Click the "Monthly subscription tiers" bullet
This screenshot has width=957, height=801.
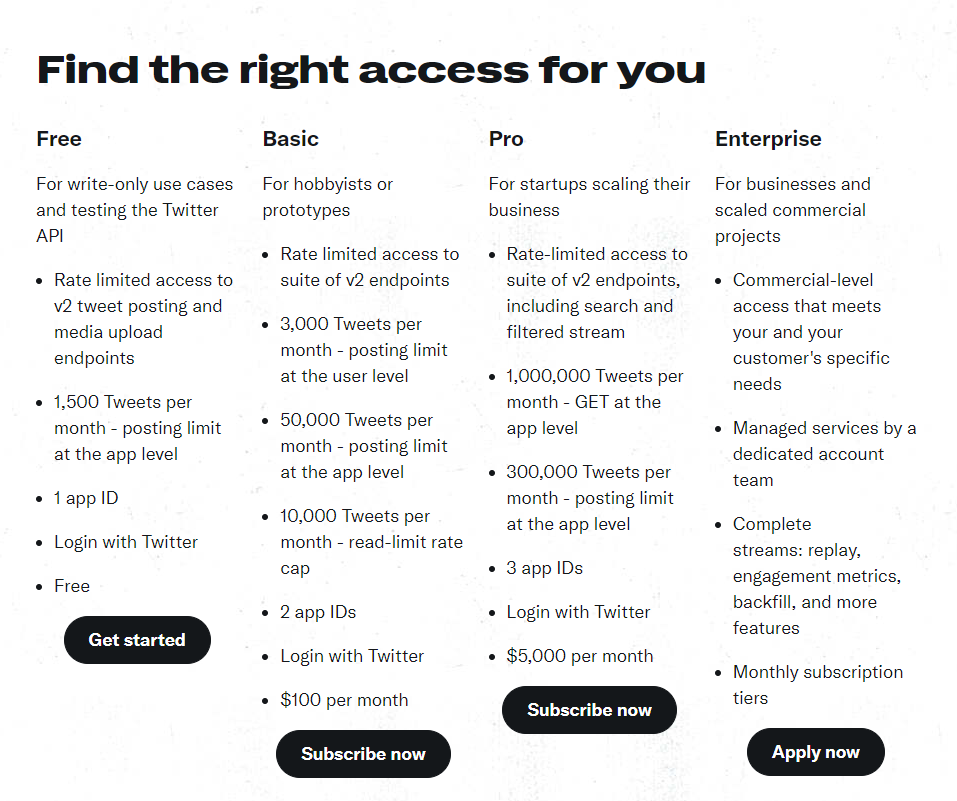(x=817, y=685)
